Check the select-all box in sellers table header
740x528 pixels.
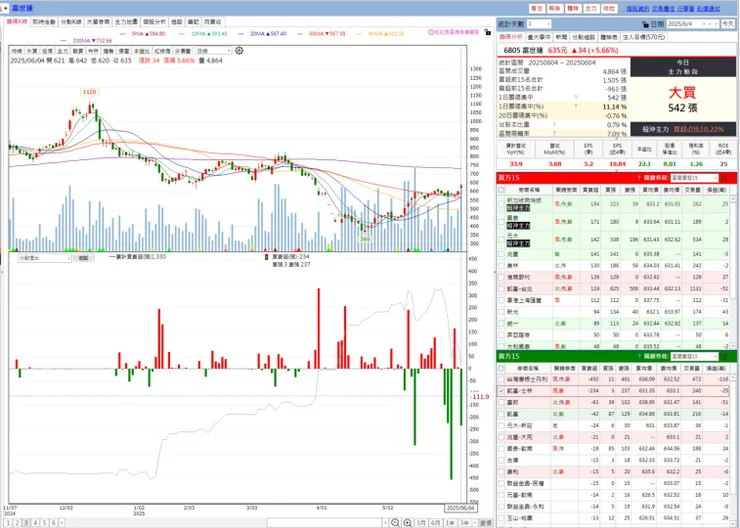tap(501, 368)
